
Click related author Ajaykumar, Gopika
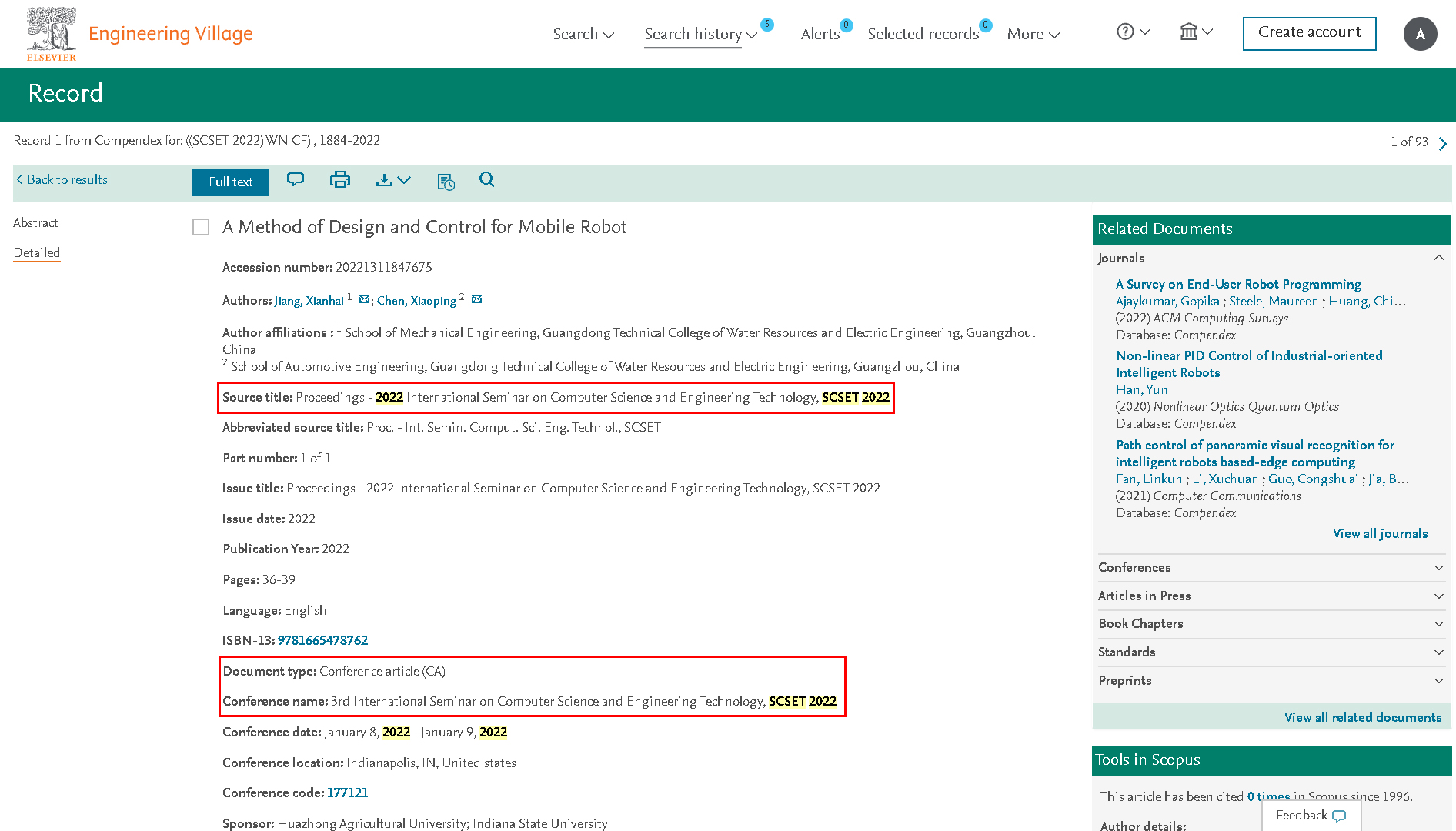[x=1167, y=301]
